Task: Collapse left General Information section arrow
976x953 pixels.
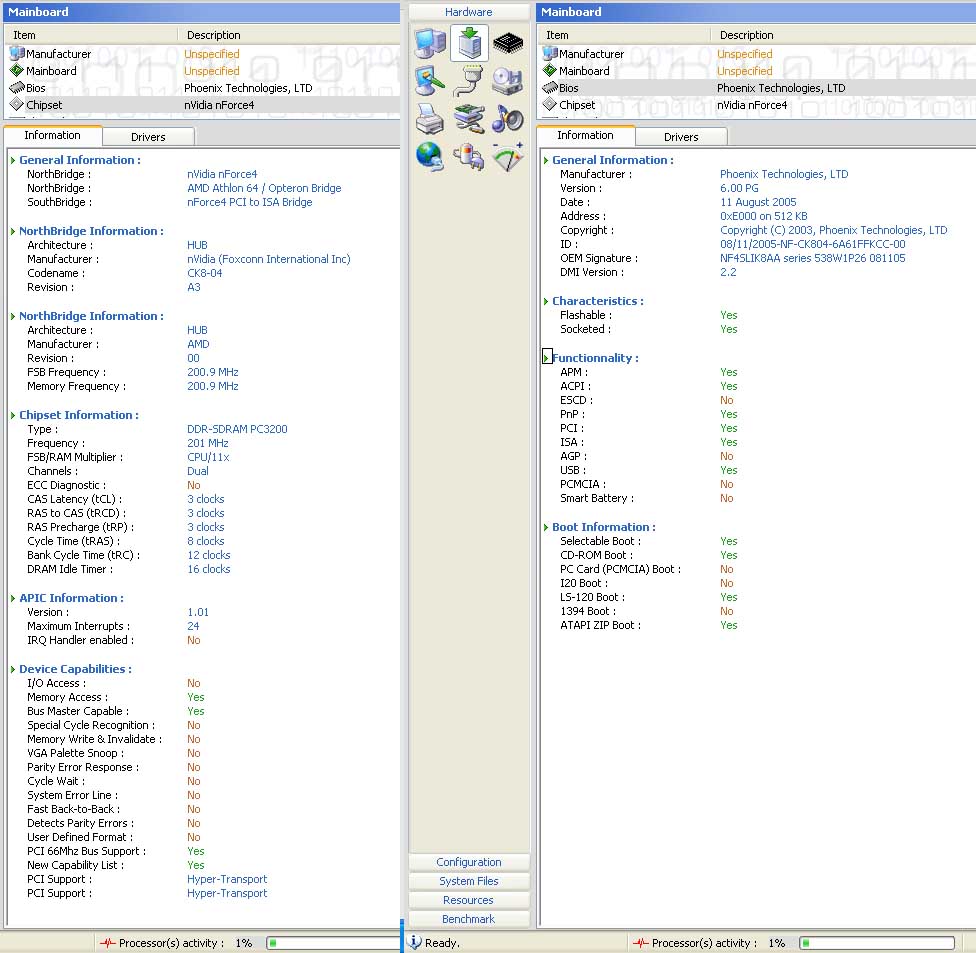Action: pos(13,160)
